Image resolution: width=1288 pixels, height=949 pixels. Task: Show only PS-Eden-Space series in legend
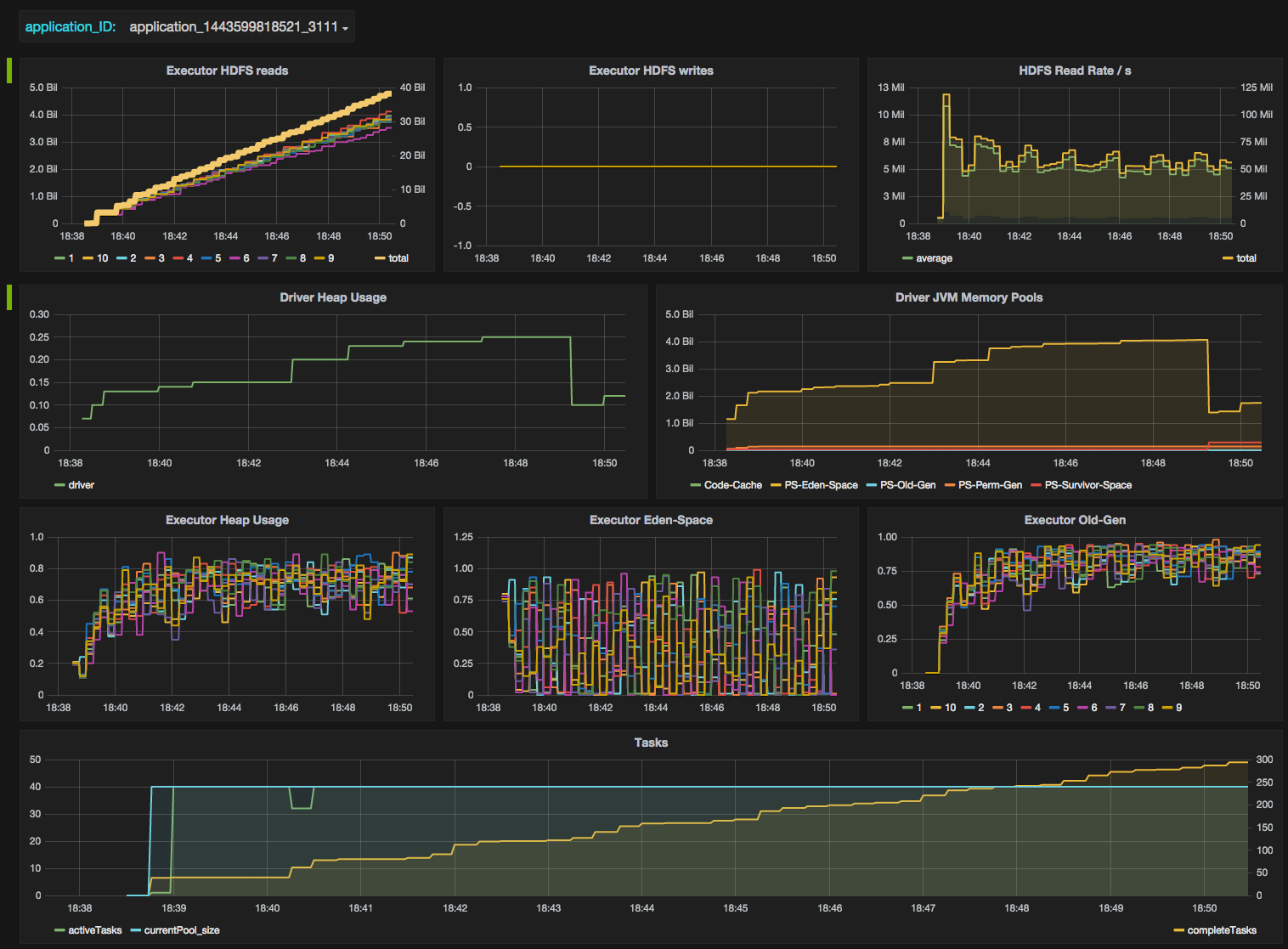(821, 485)
